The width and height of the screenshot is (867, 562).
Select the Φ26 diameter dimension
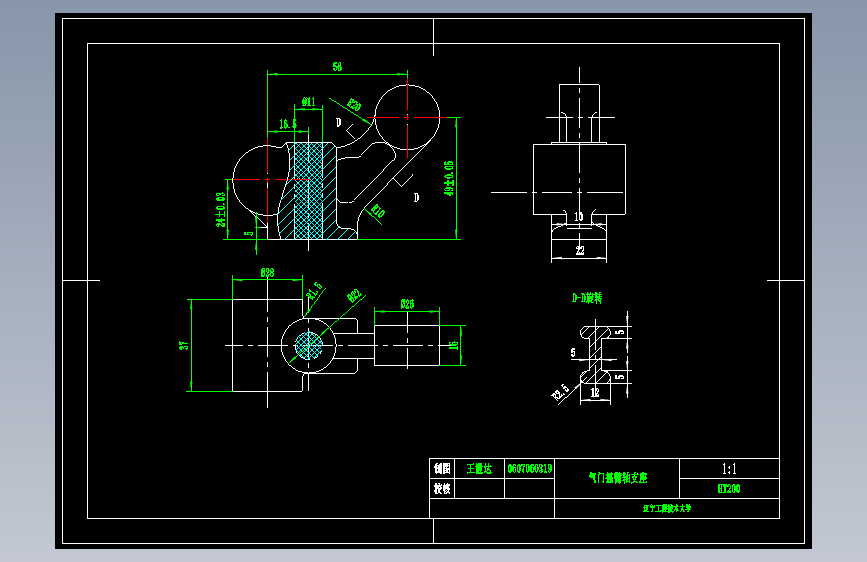[x=407, y=304]
